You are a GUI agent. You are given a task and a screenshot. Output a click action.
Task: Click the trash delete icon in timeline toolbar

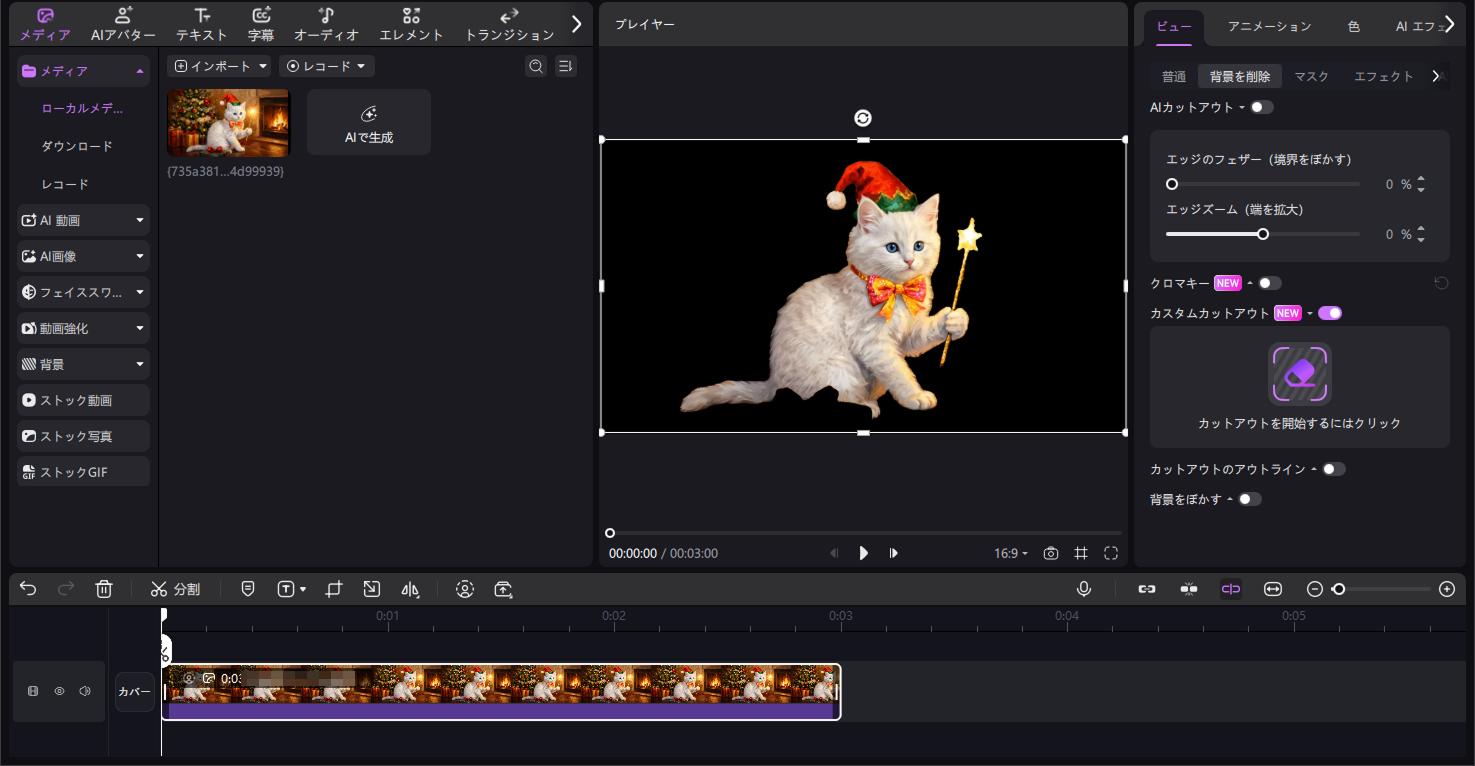pos(104,589)
